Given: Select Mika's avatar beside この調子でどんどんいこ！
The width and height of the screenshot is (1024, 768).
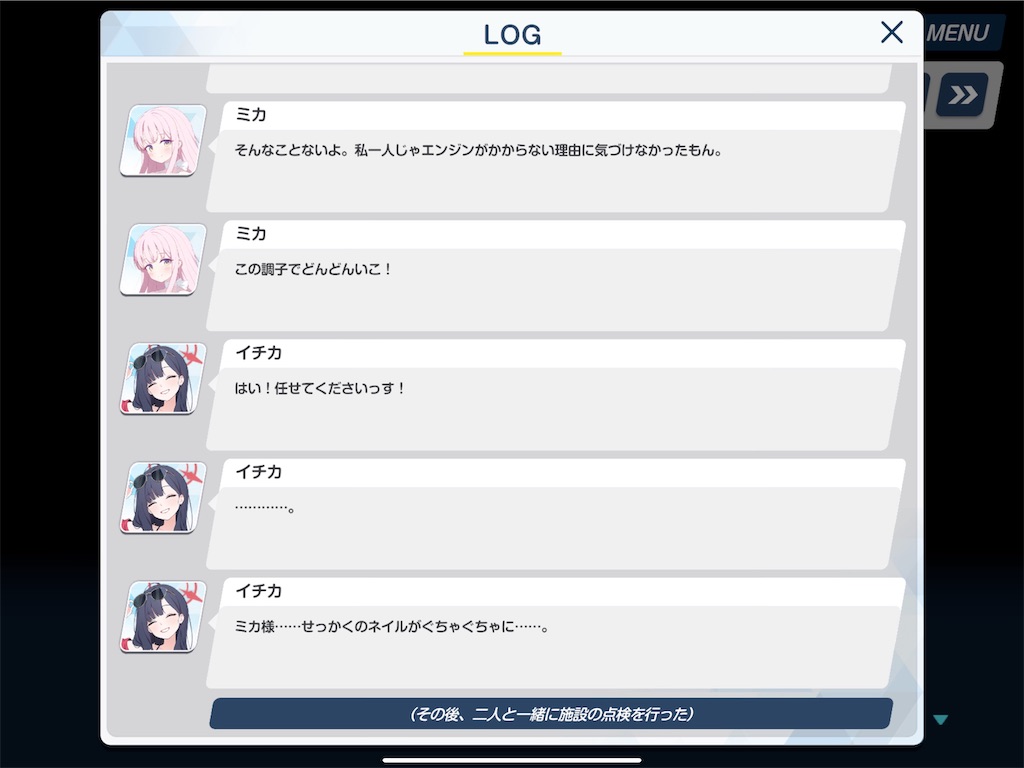Looking at the screenshot, I should 163,259.
